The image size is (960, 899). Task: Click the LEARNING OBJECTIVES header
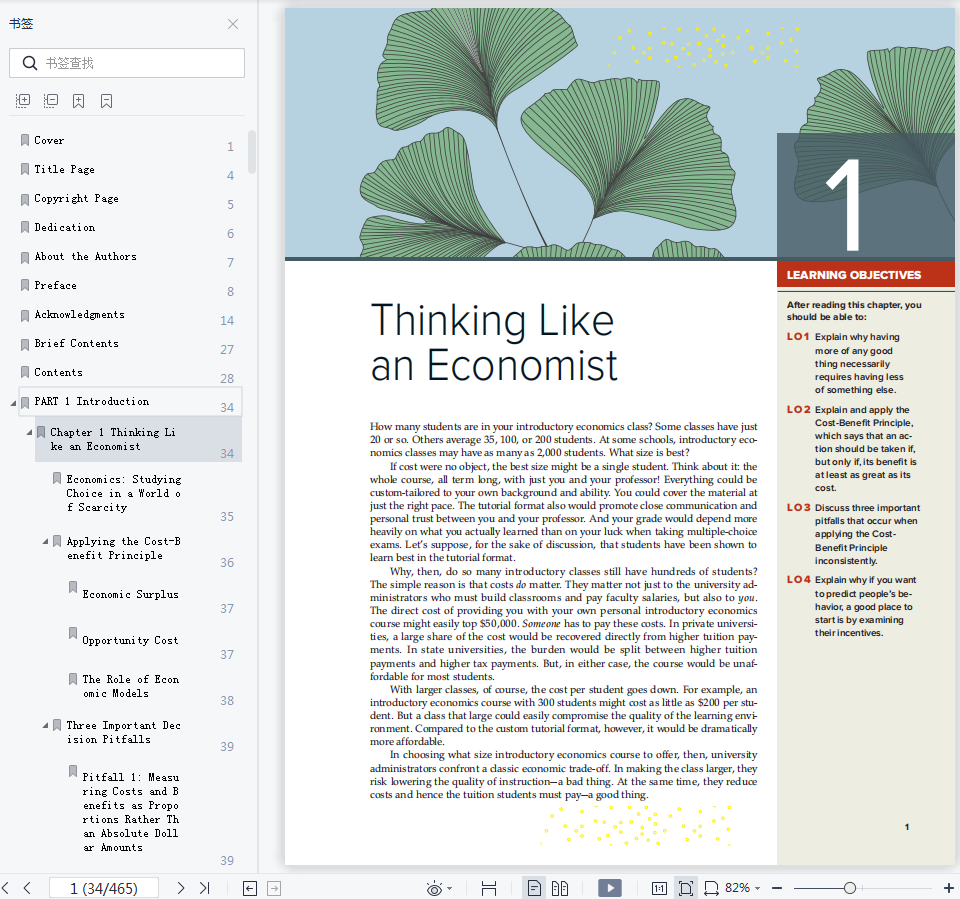[x=853, y=275]
